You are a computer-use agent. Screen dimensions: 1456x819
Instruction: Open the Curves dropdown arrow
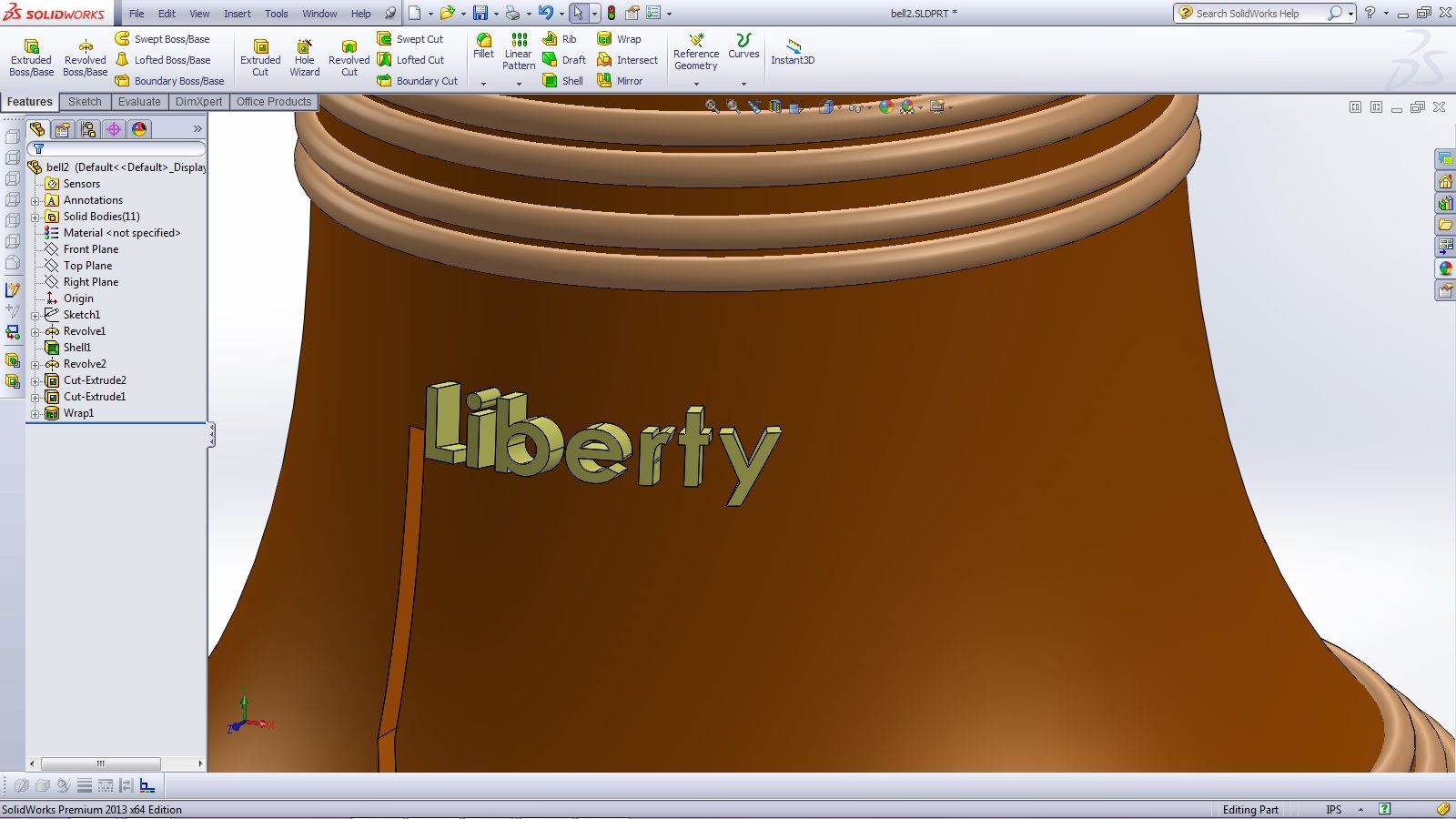743,84
